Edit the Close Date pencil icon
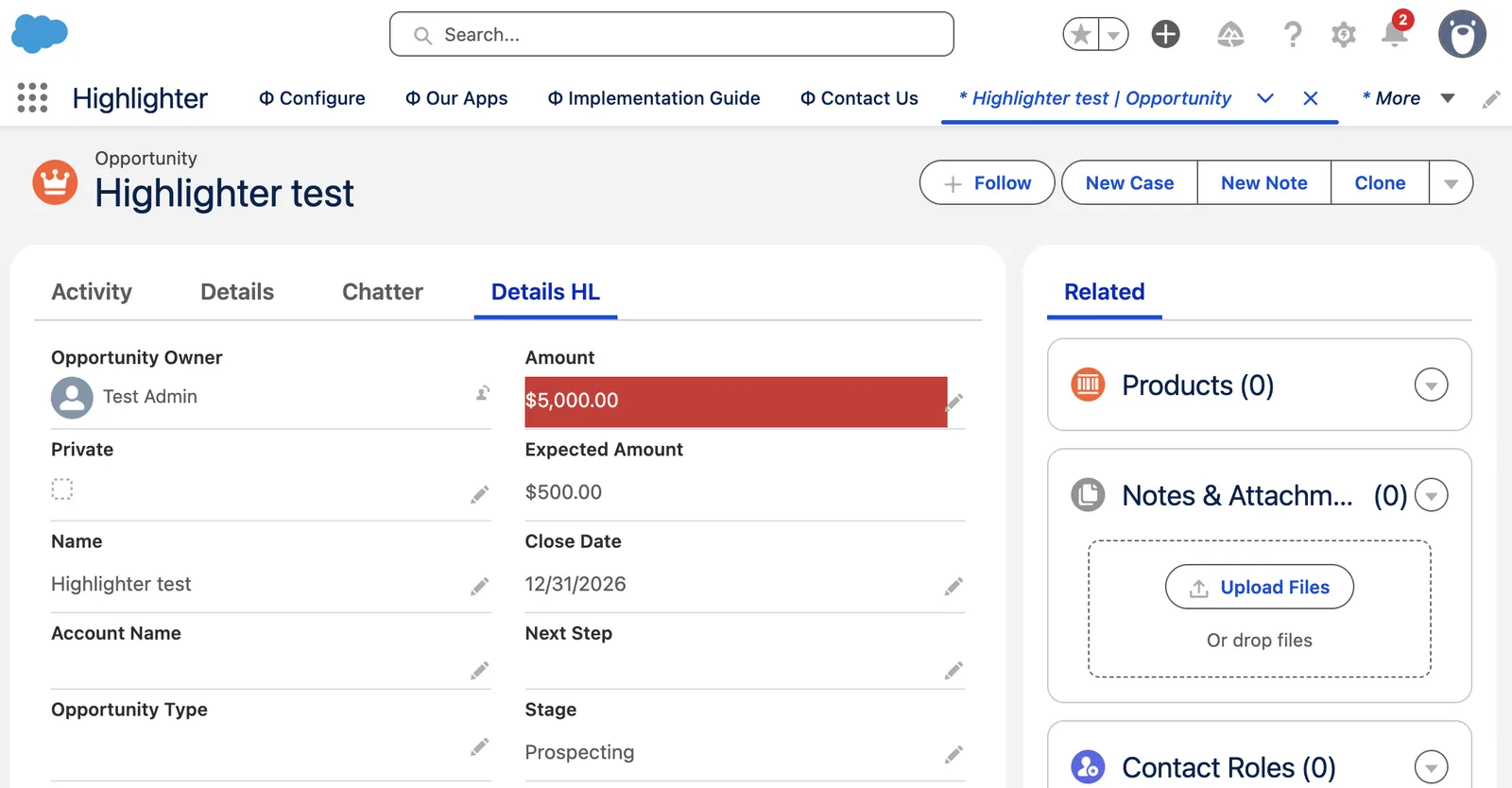1512x788 pixels. tap(954, 587)
